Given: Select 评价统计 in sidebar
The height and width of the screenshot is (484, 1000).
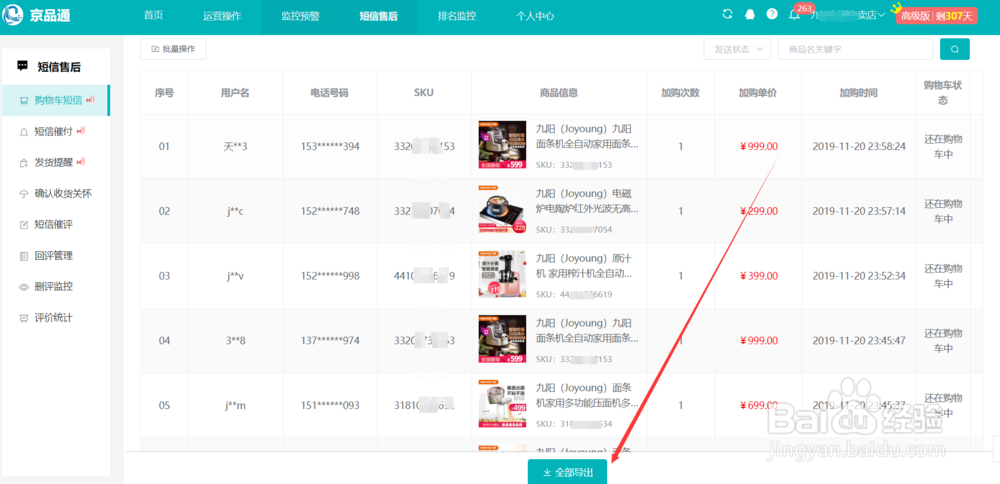Looking at the screenshot, I should (55, 318).
